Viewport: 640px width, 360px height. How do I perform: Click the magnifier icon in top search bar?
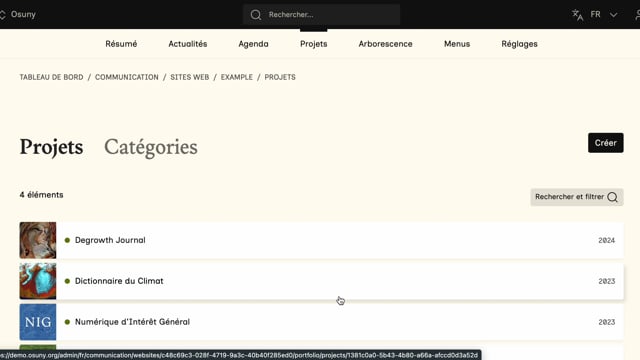point(256,15)
